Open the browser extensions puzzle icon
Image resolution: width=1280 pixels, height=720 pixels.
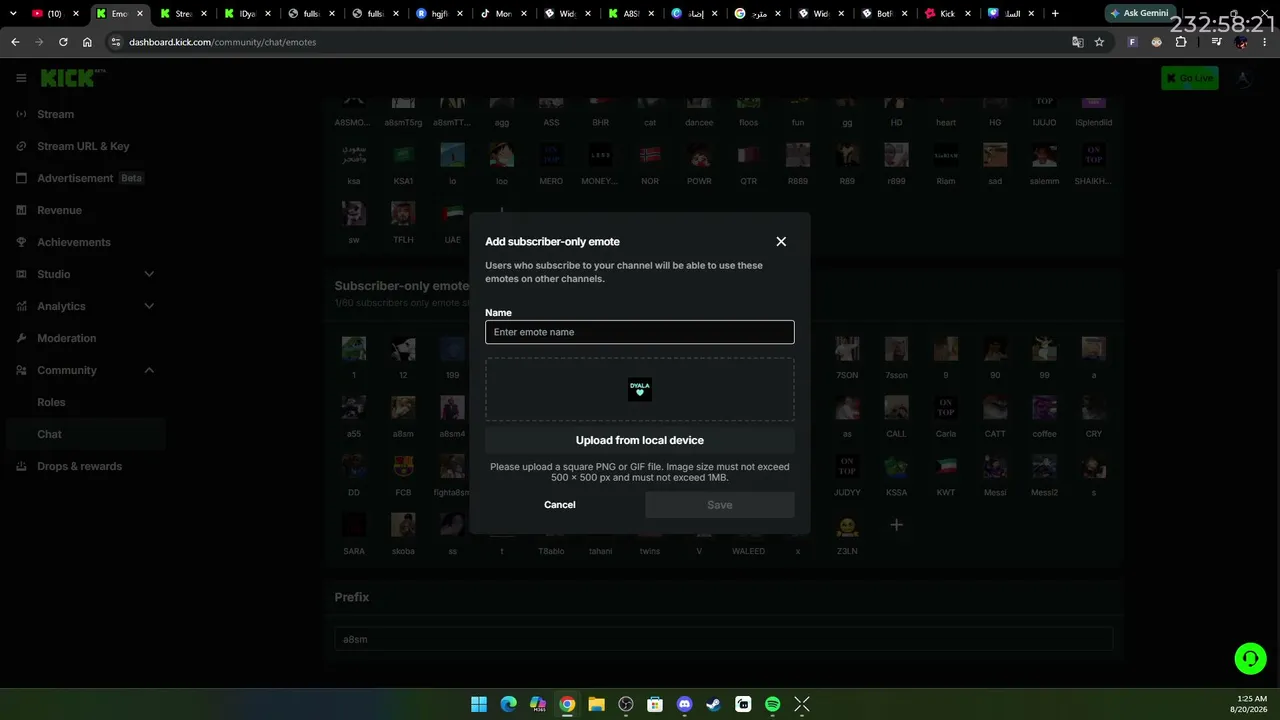[1181, 42]
